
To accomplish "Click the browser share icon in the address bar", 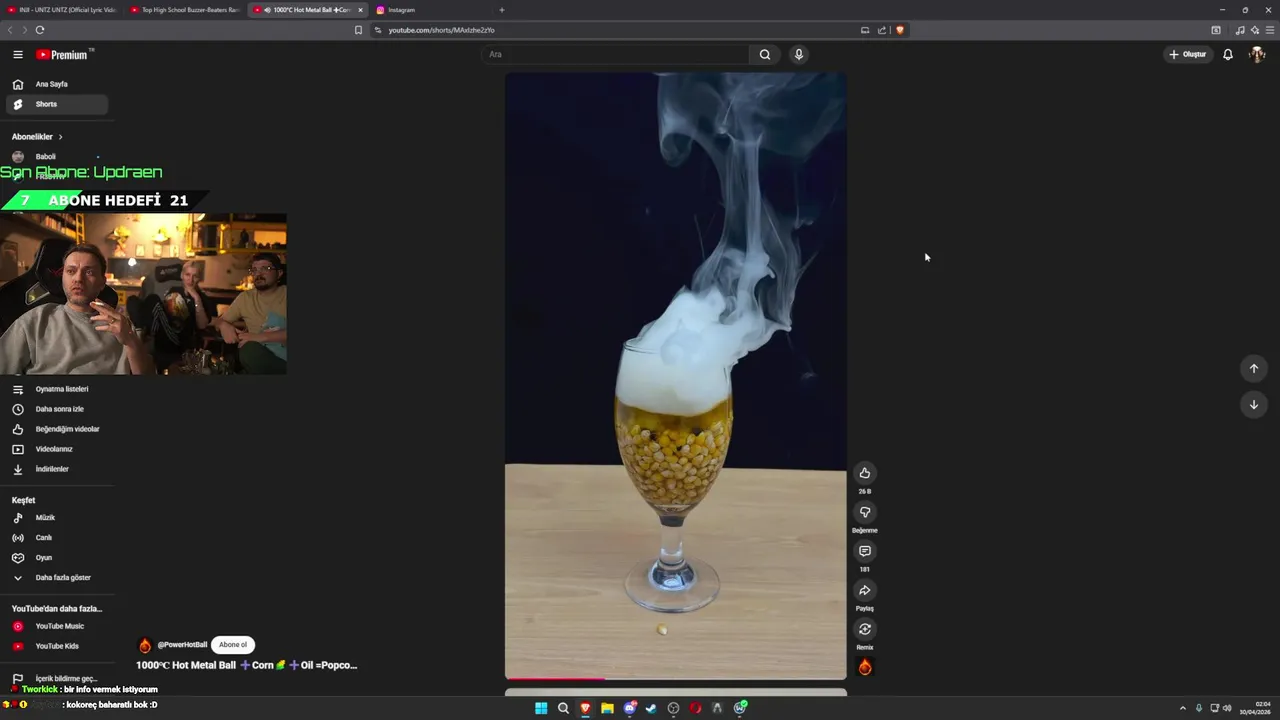I will [x=882, y=30].
